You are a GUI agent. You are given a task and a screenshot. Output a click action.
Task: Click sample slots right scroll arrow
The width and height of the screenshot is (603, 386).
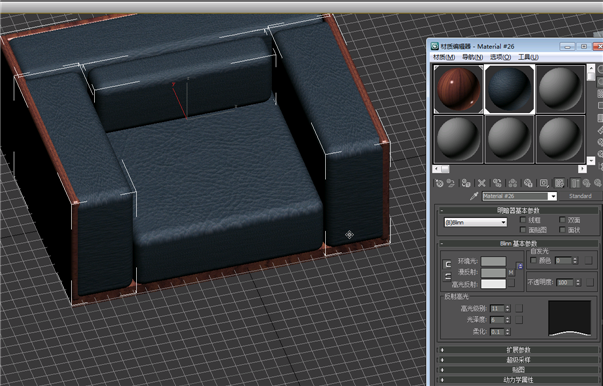582,169
